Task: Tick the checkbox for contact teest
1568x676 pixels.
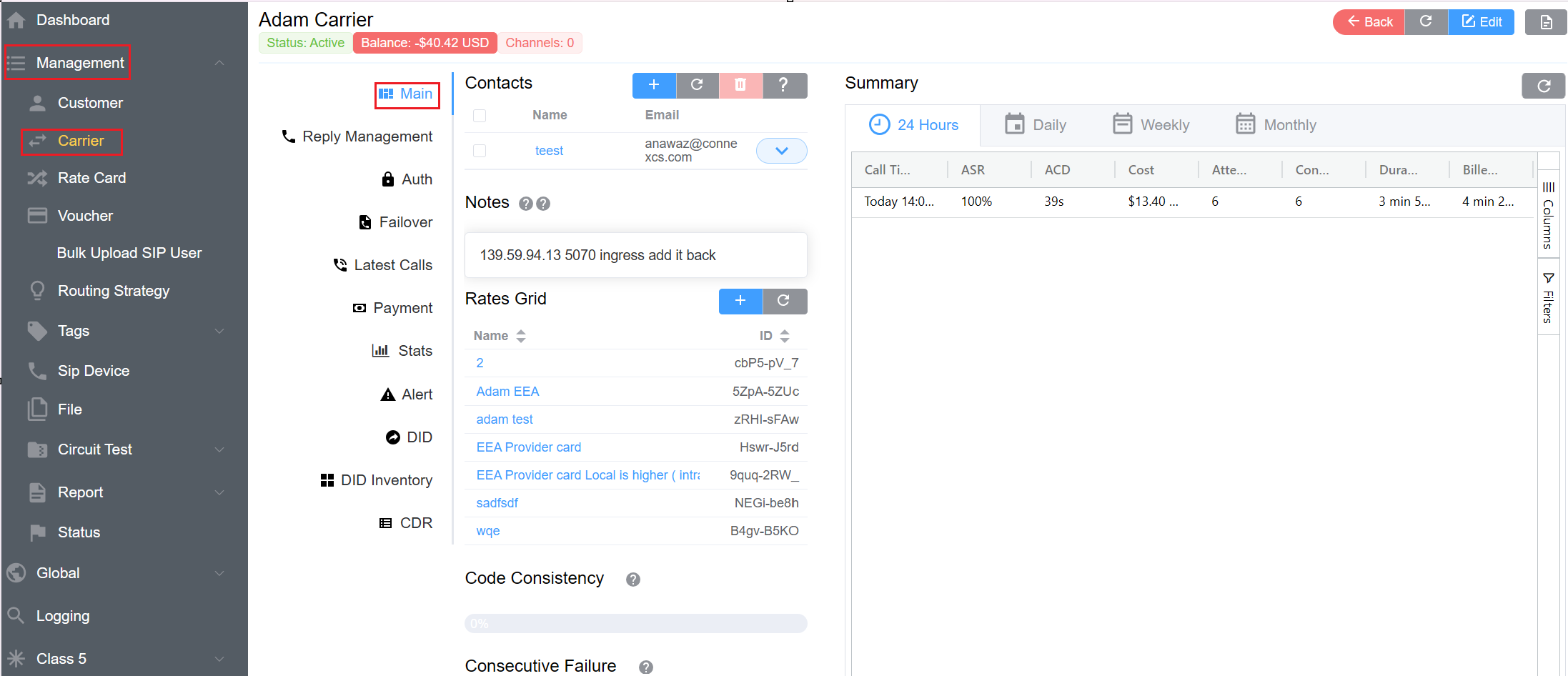Action: coord(480,151)
